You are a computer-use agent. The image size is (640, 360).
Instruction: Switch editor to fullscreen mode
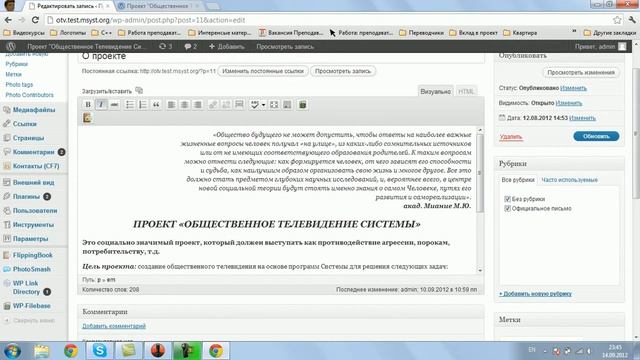[x=274, y=105]
